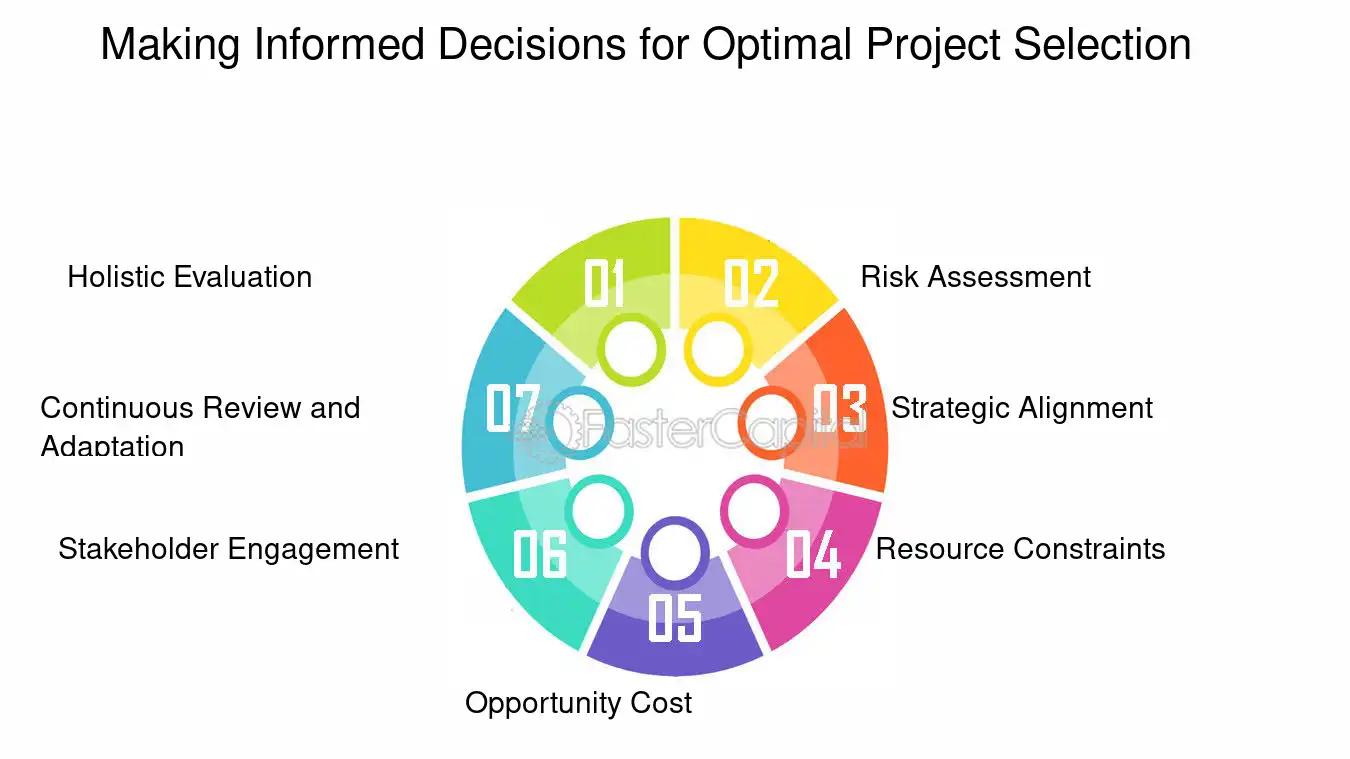This screenshot has height=759, width=1350.
Task: Click the purple ring above the 05 number
Action: [x=675, y=552]
